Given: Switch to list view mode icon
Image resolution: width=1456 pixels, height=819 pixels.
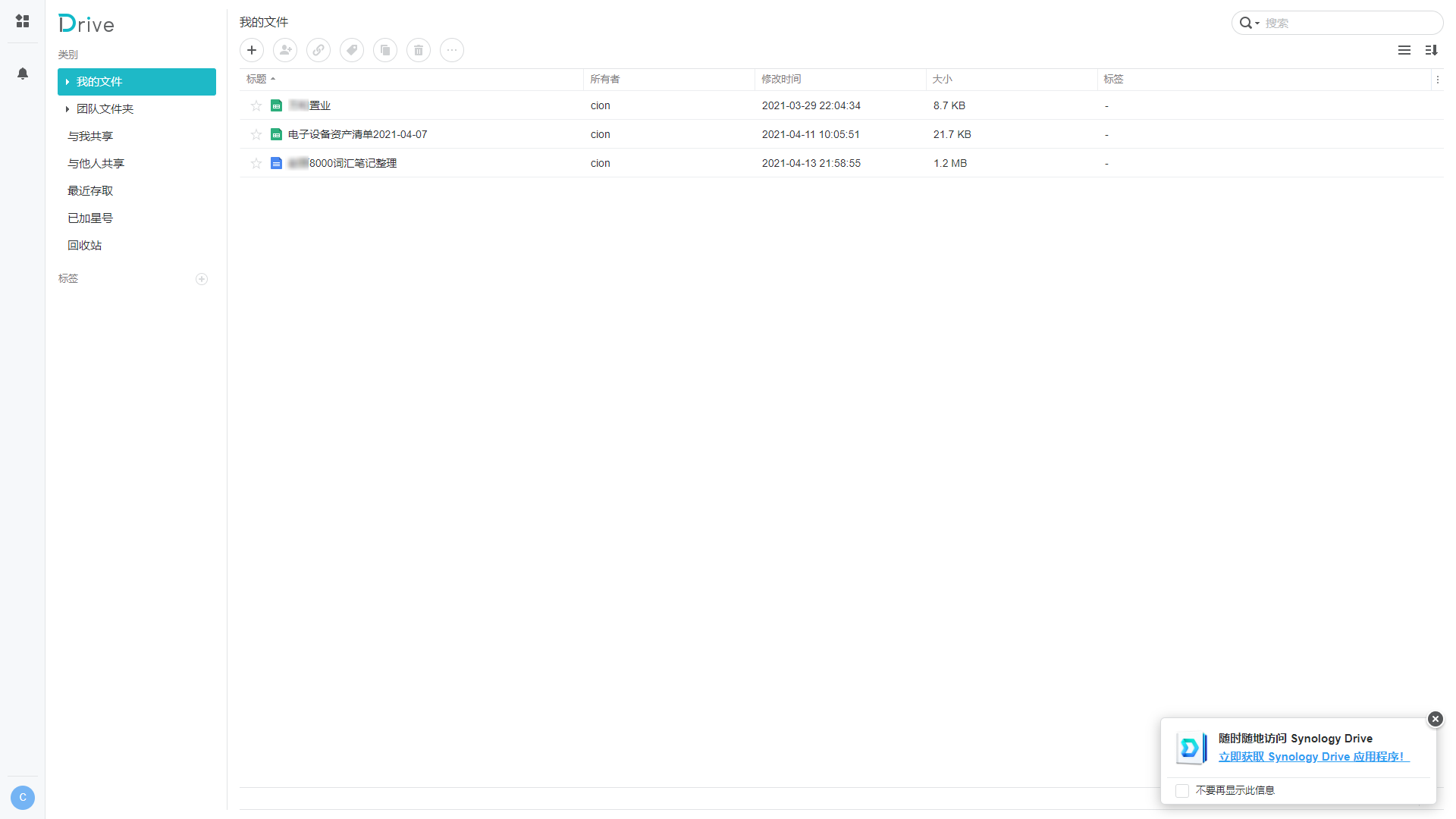Looking at the screenshot, I should pos(1404,50).
